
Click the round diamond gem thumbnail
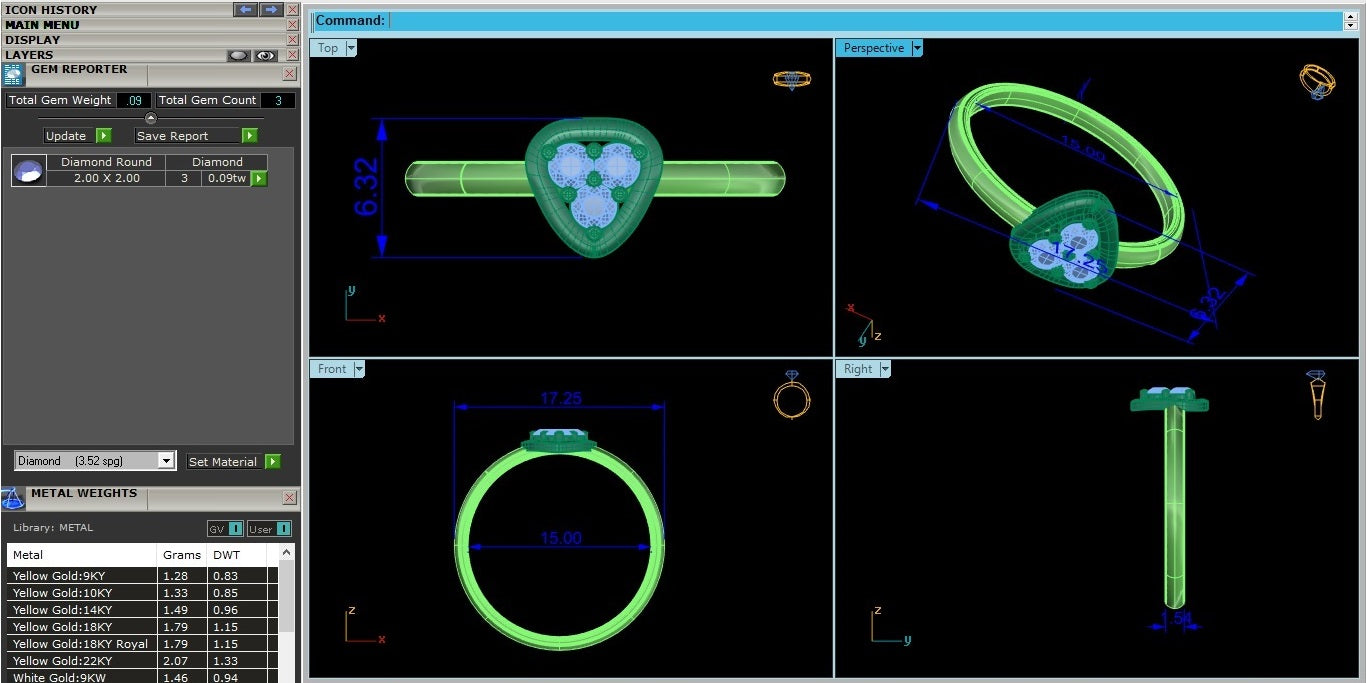28,171
